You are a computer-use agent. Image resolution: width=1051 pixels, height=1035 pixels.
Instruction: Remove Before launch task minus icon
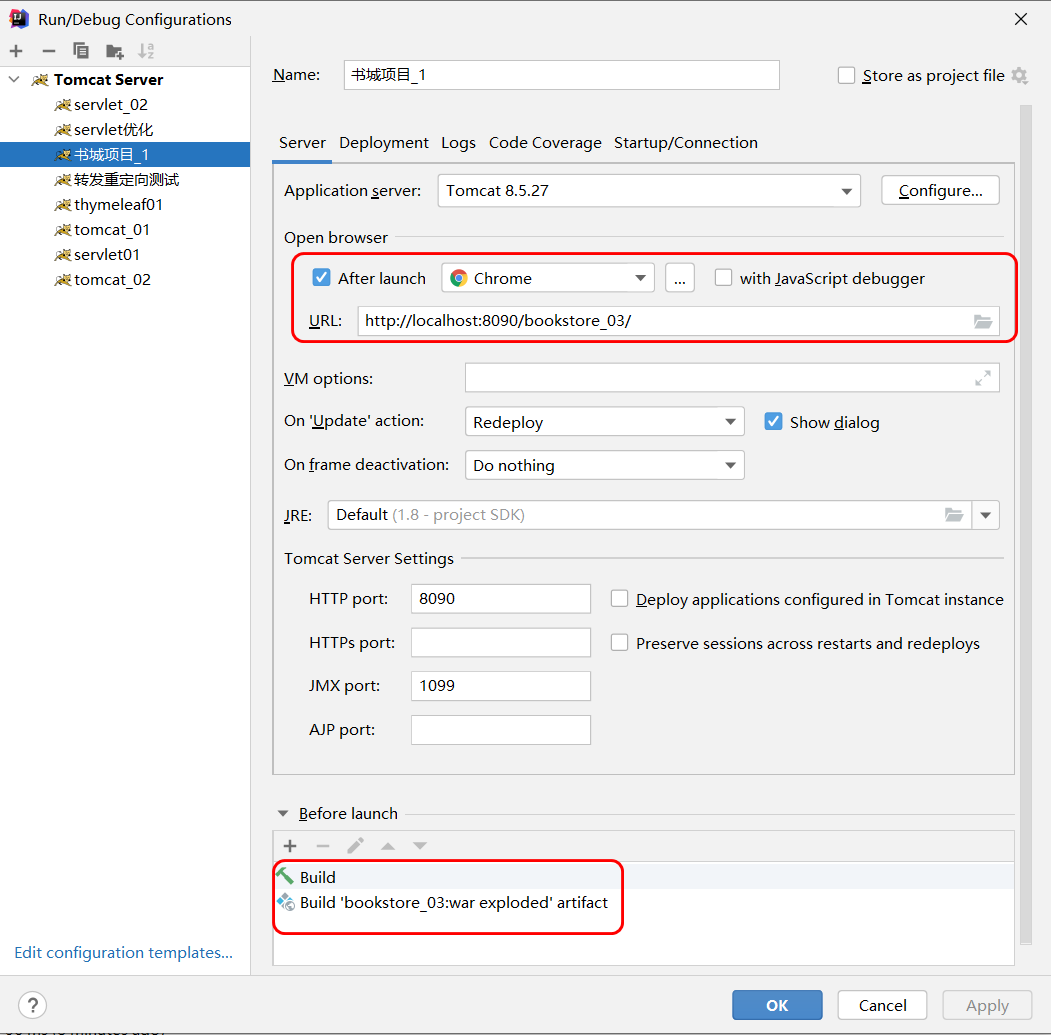tap(323, 846)
